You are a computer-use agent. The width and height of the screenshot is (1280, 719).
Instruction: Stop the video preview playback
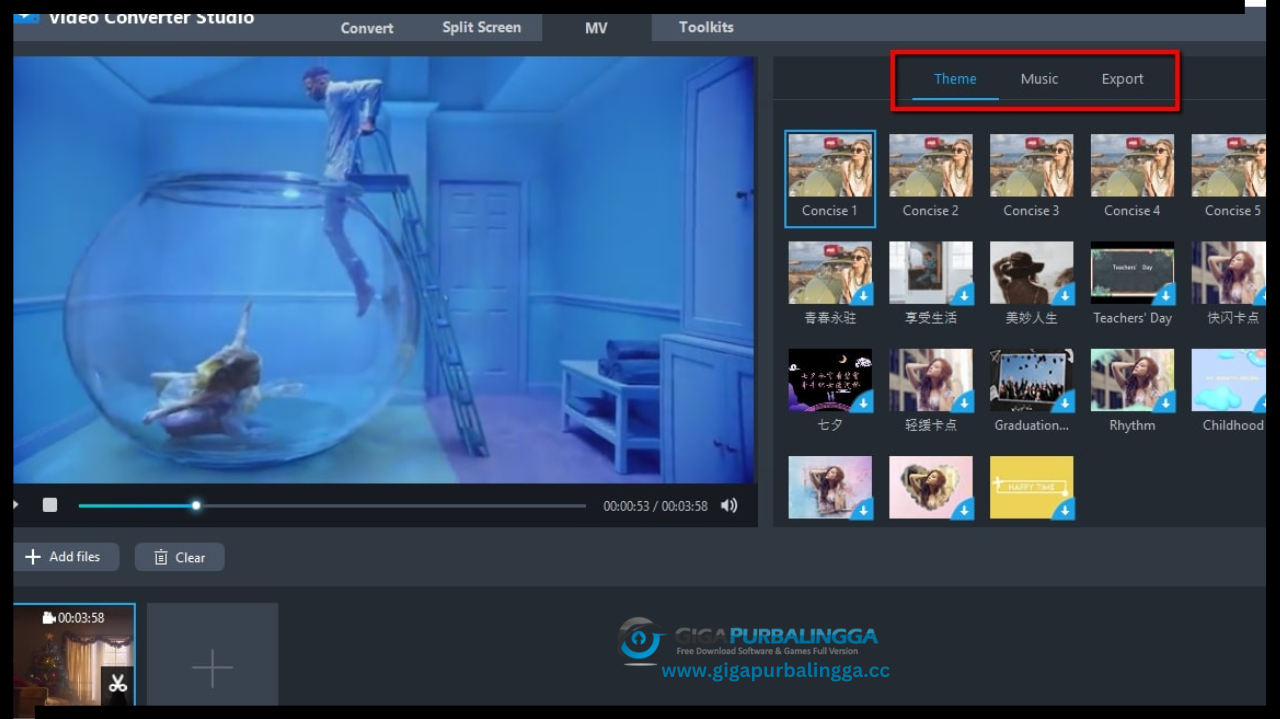tap(50, 505)
